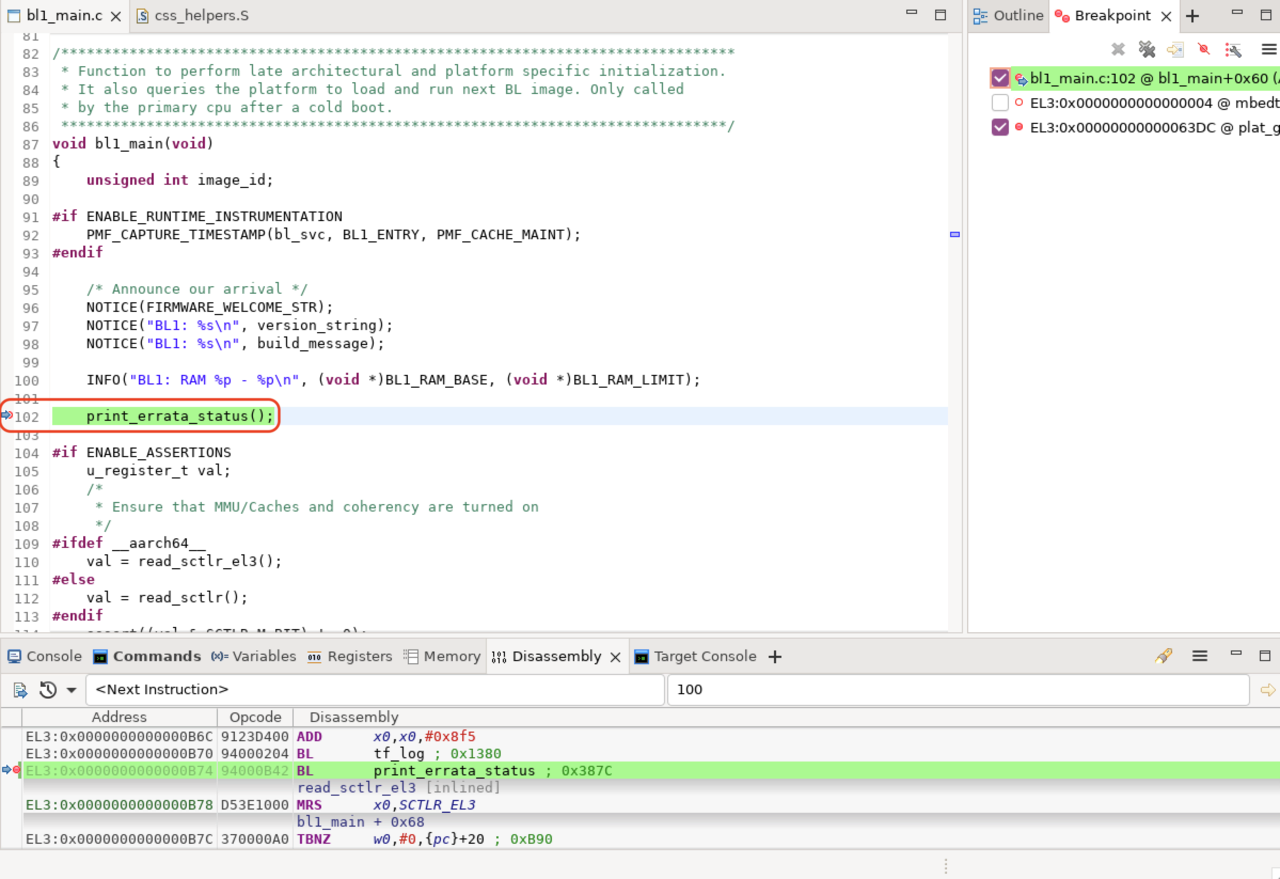Screen dimensions: 1280x879
Task: Activate the flashlight search icon in Disassembly toolbar
Action: (x=1163, y=656)
